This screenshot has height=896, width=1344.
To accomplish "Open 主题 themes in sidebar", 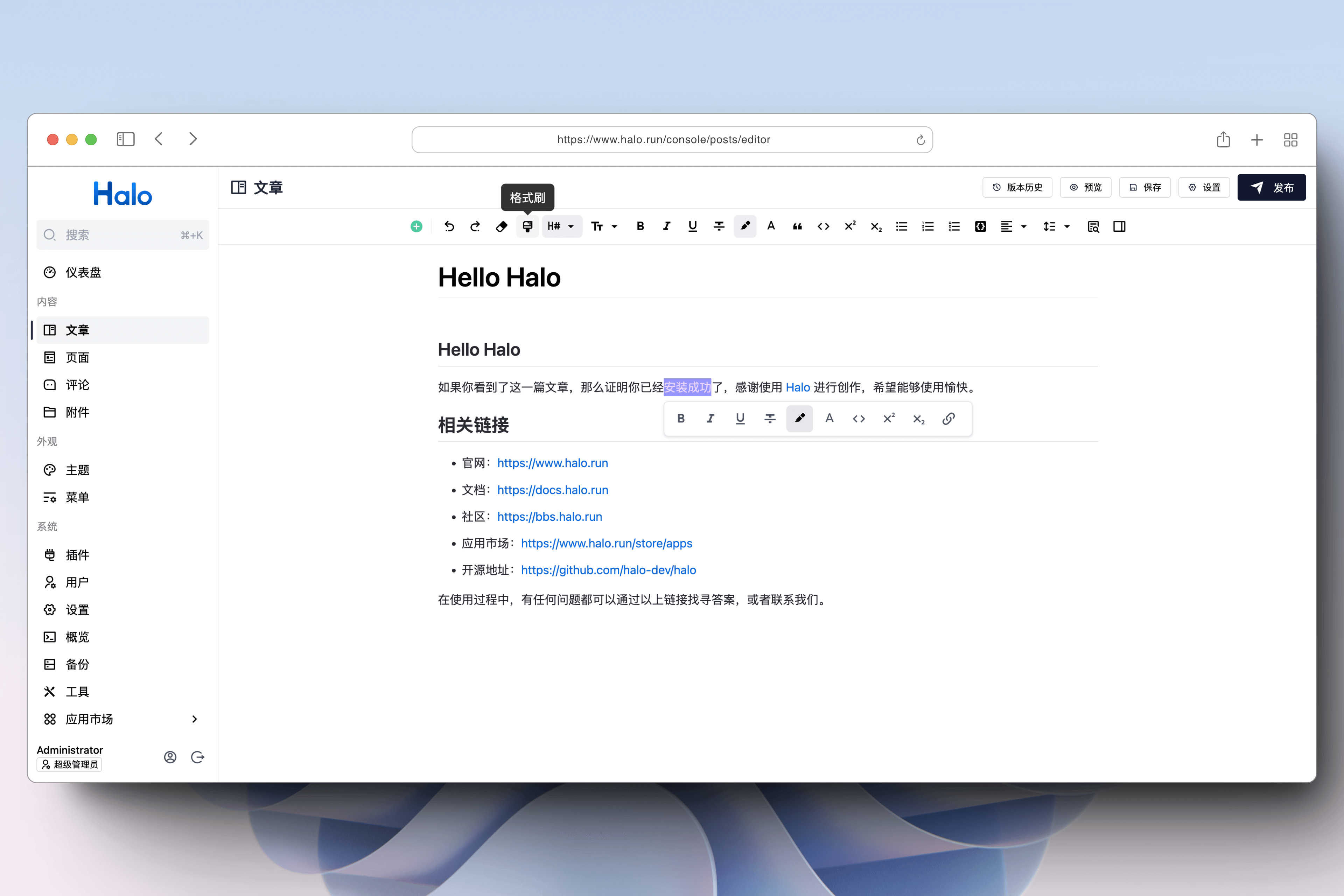I will [x=123, y=470].
